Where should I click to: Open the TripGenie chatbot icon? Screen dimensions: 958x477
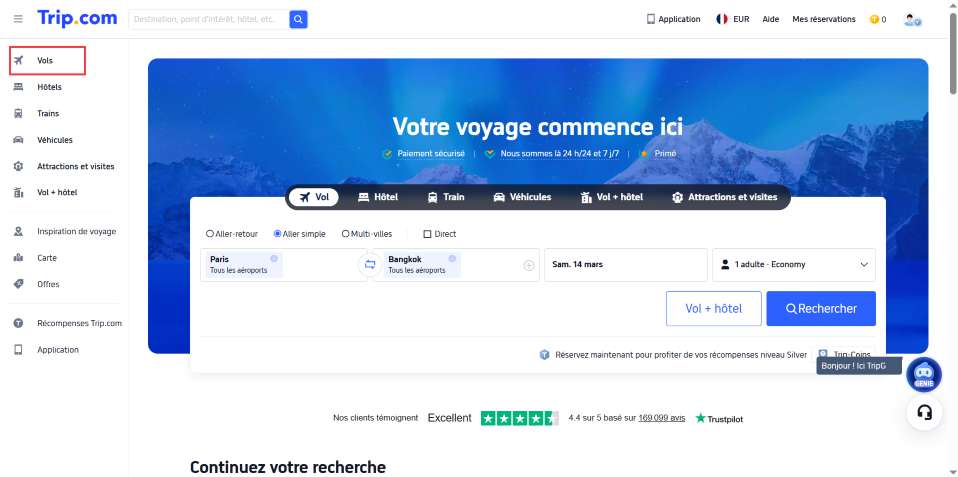[924, 374]
